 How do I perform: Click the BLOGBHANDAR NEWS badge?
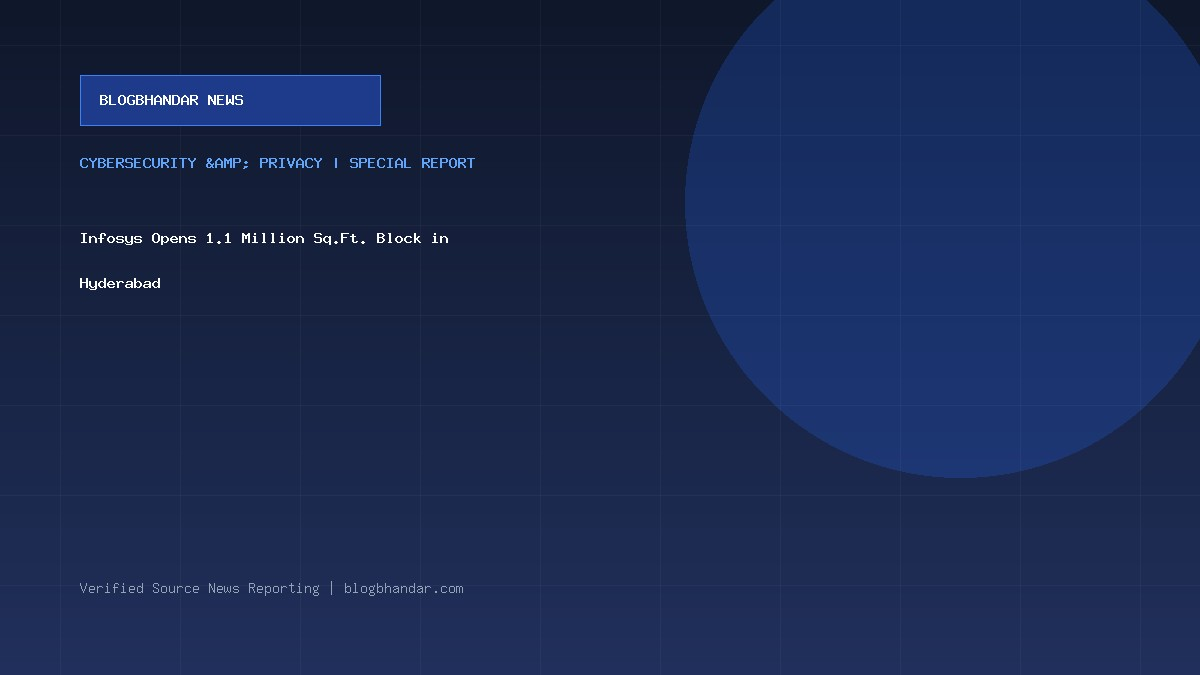tap(230, 100)
